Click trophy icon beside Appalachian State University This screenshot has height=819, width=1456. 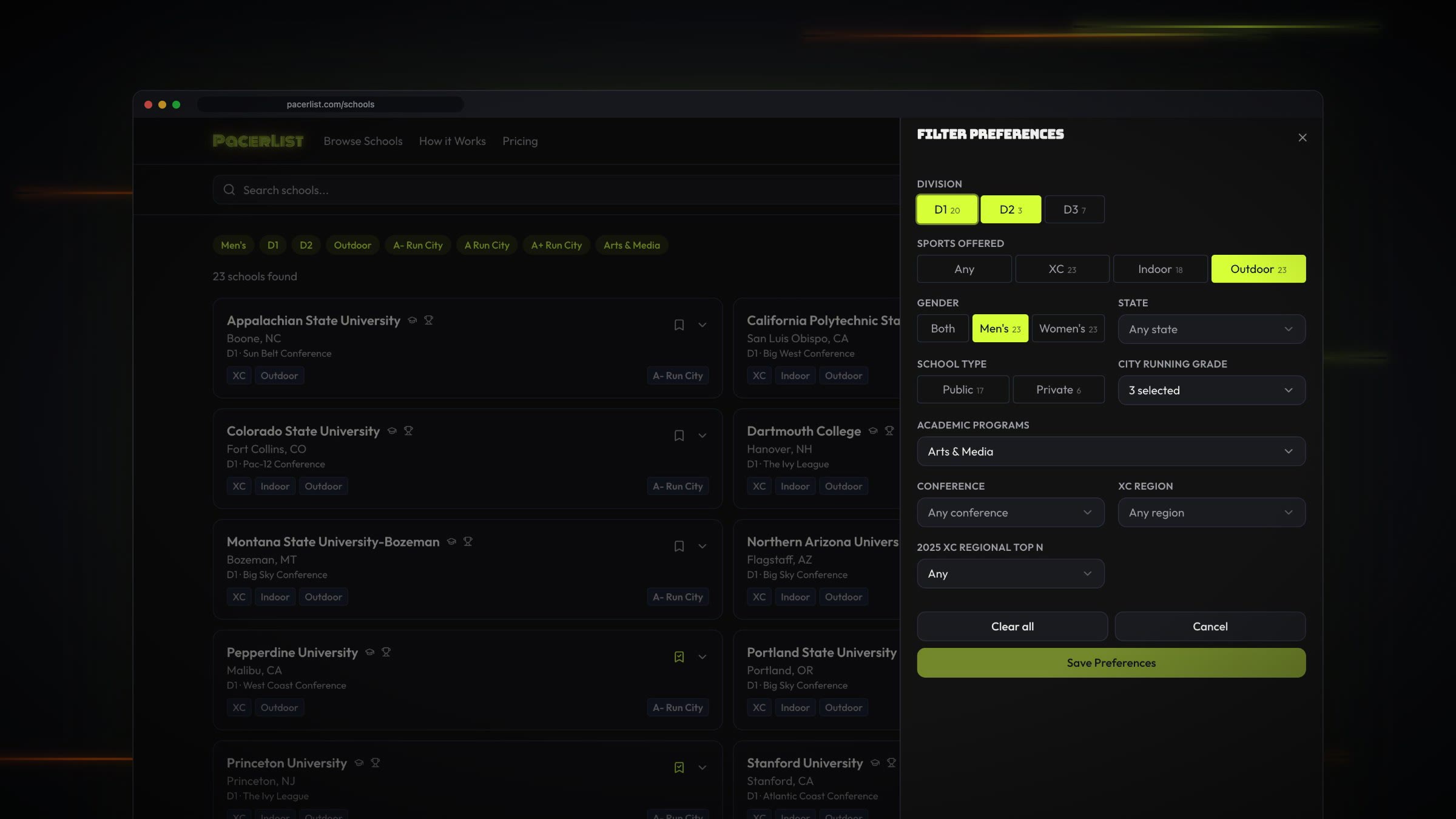click(428, 320)
